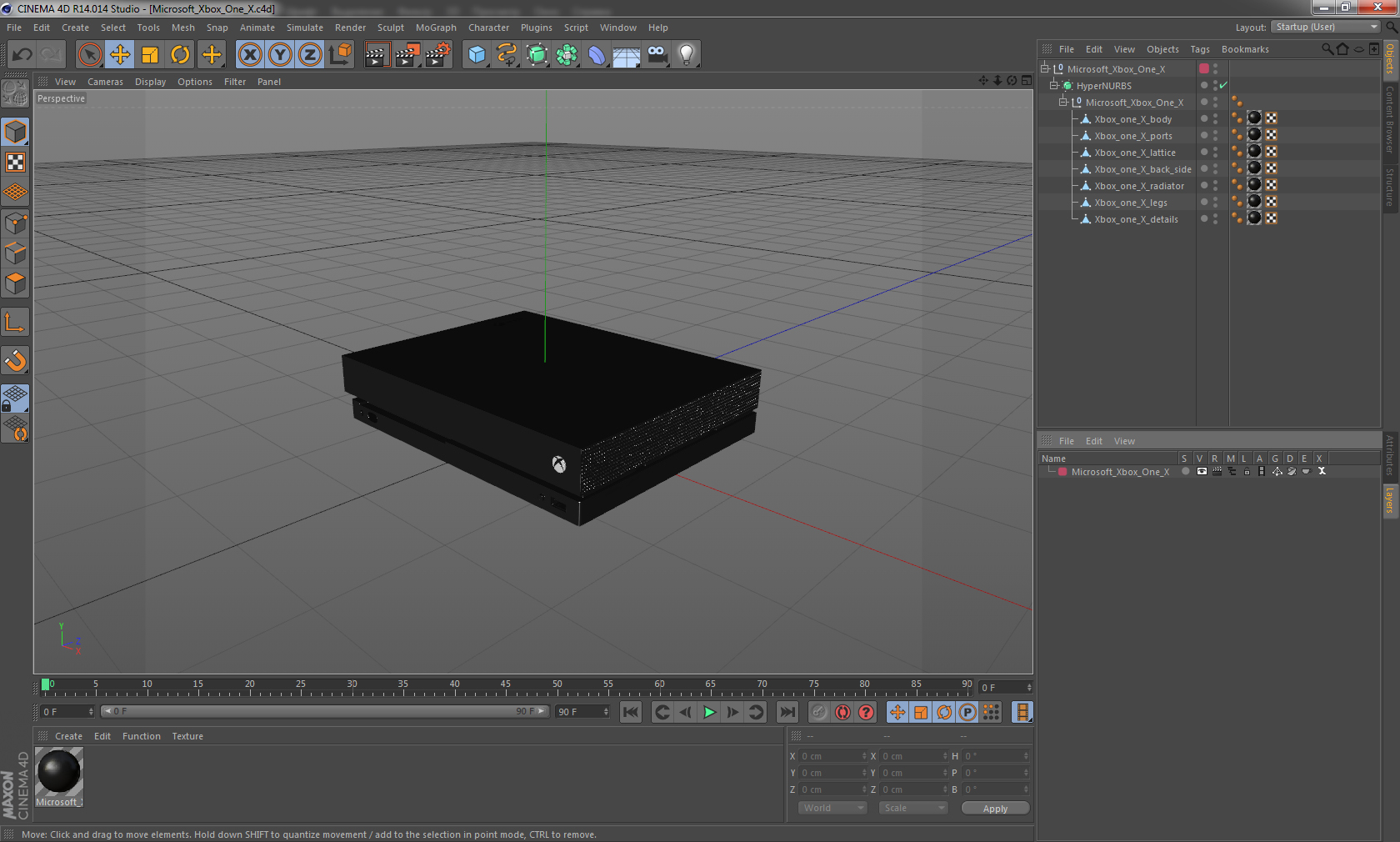The image size is (1400, 842).
Task: Open viewport Cameras menu
Action: 105,82
